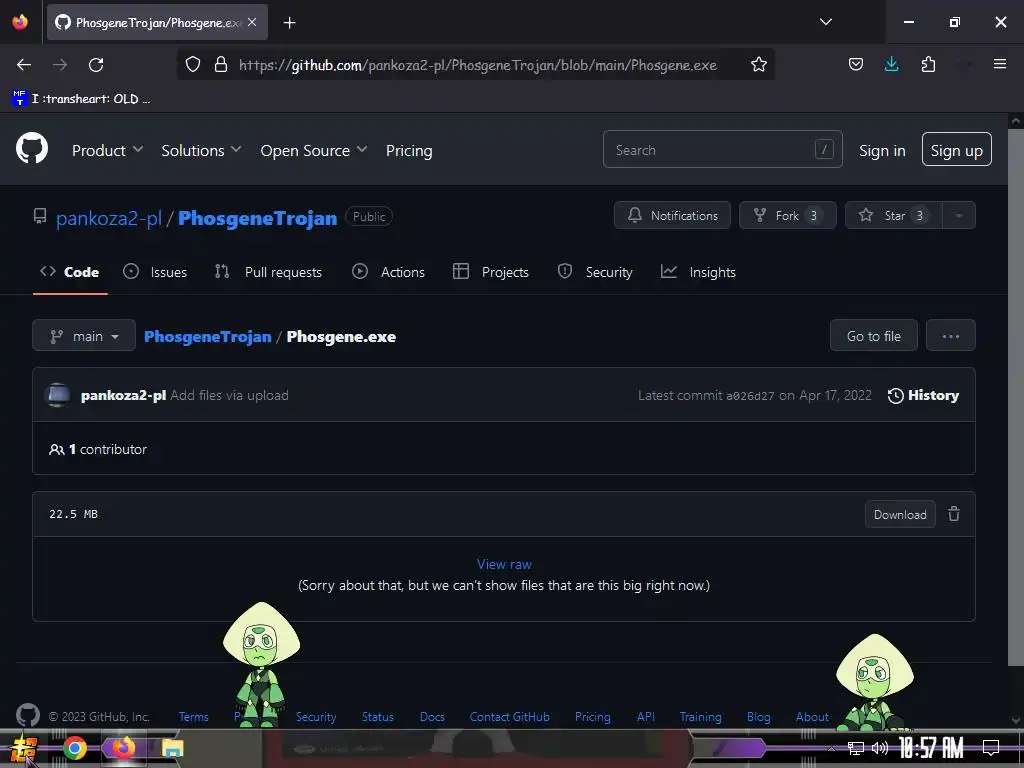Expand the Open Source menu
The image size is (1024, 768).
click(x=313, y=150)
